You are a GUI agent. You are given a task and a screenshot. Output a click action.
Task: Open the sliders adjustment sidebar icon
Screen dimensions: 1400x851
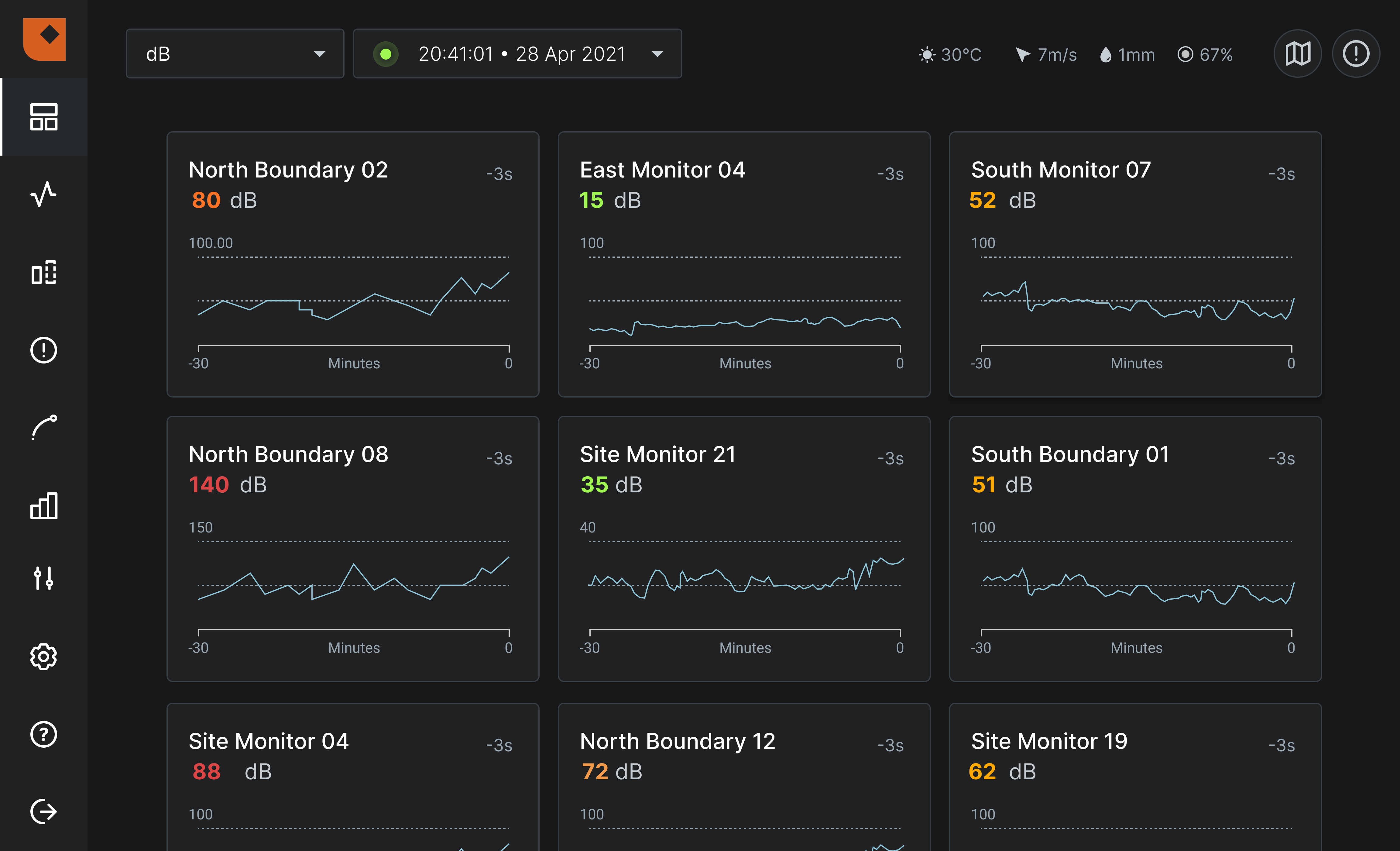click(x=44, y=578)
